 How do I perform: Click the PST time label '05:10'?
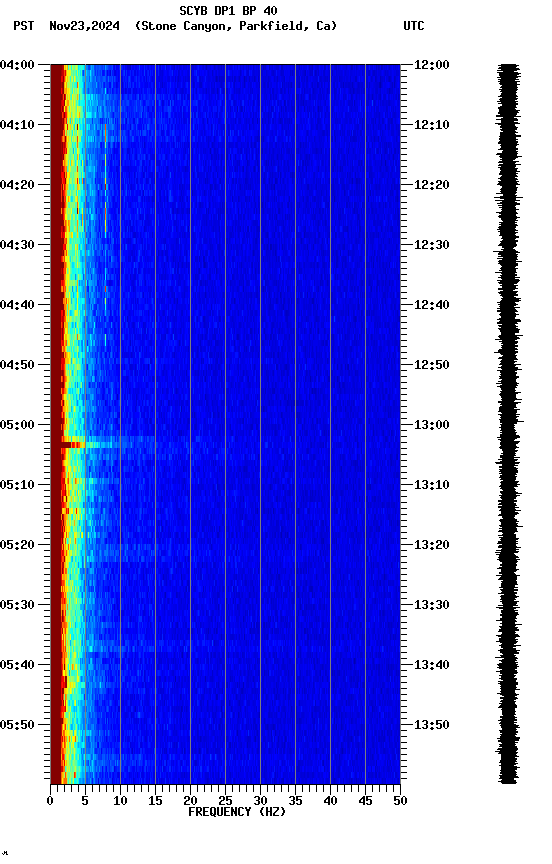pyautogui.click(x=17, y=485)
